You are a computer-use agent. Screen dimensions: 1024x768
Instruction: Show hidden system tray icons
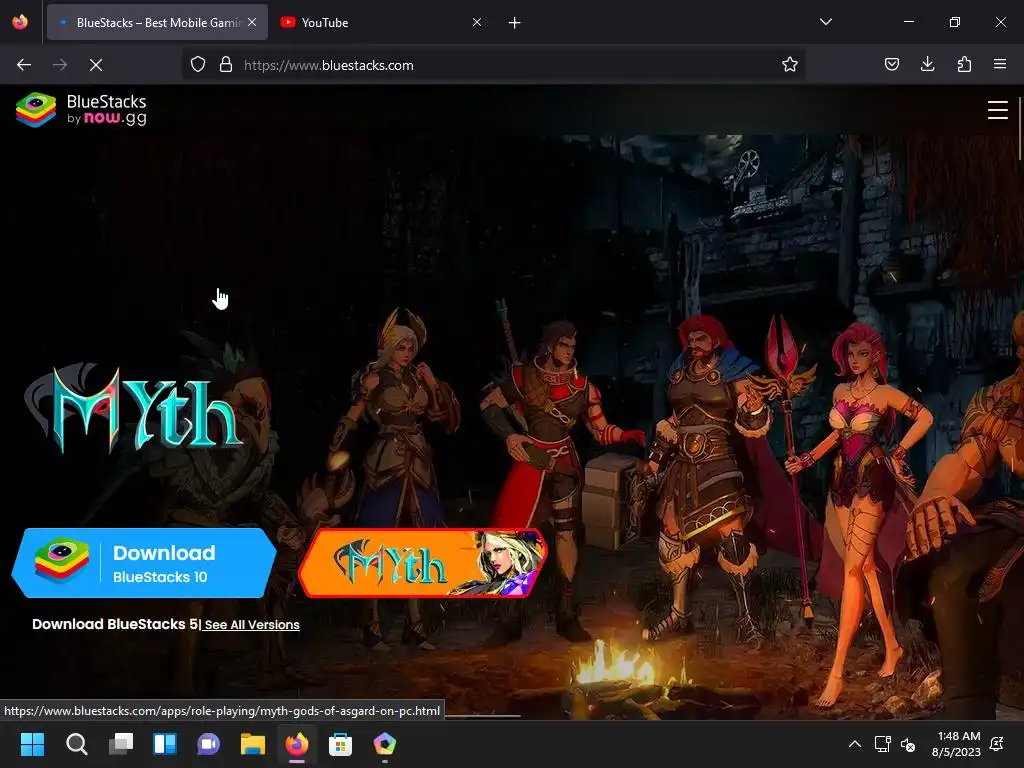[854, 744]
